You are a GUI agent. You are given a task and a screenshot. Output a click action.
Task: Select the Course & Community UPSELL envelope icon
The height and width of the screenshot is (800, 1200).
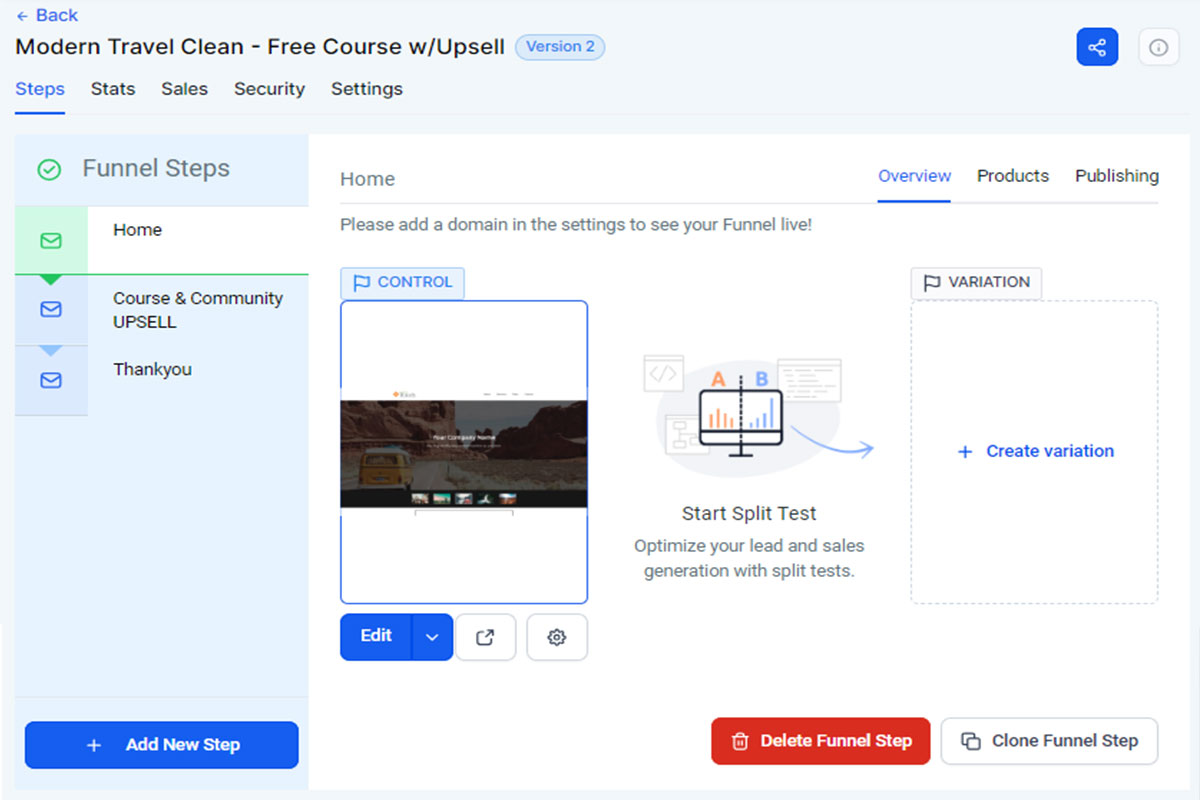(x=51, y=310)
